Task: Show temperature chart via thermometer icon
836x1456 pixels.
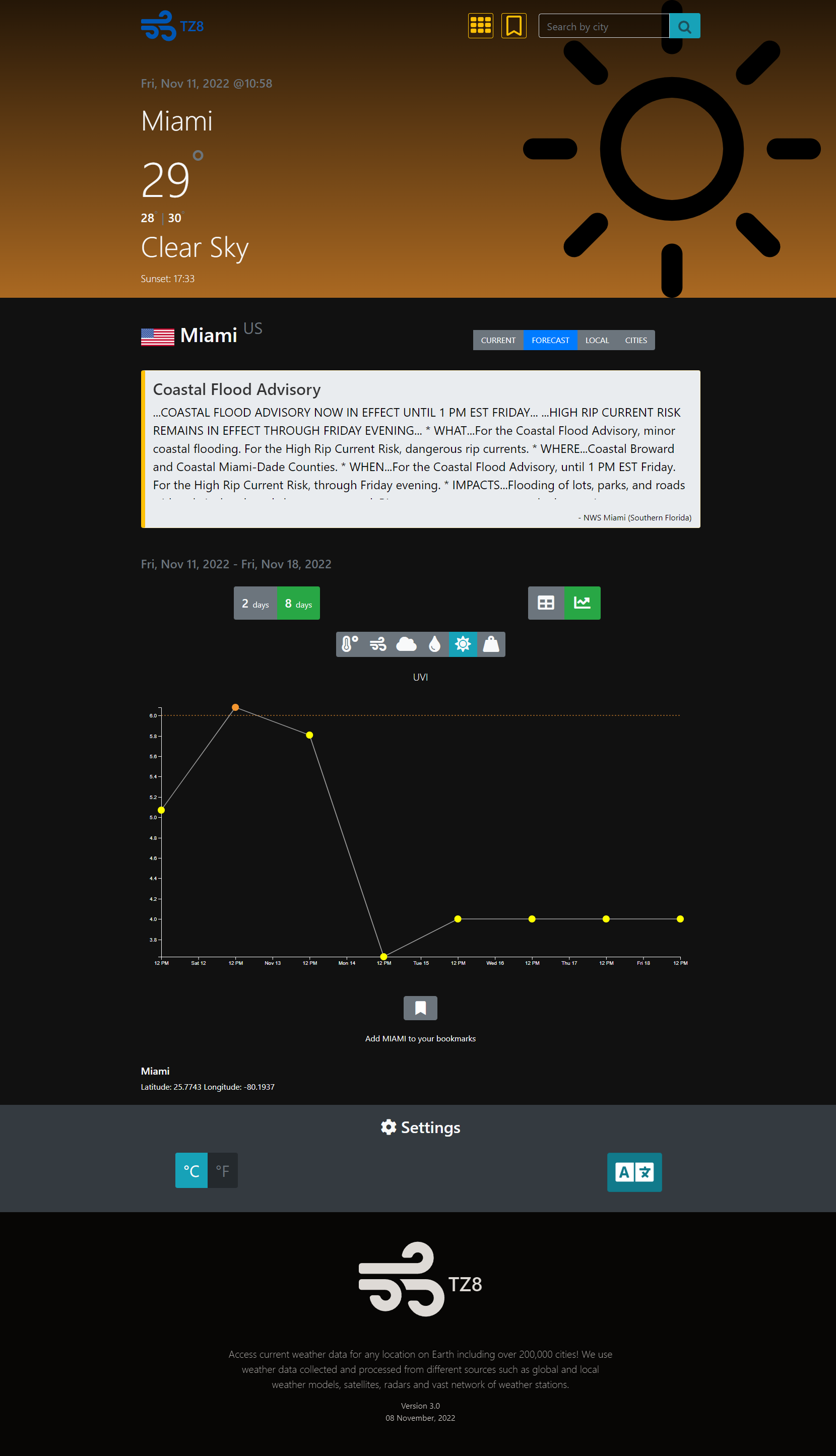Action: pos(350,644)
